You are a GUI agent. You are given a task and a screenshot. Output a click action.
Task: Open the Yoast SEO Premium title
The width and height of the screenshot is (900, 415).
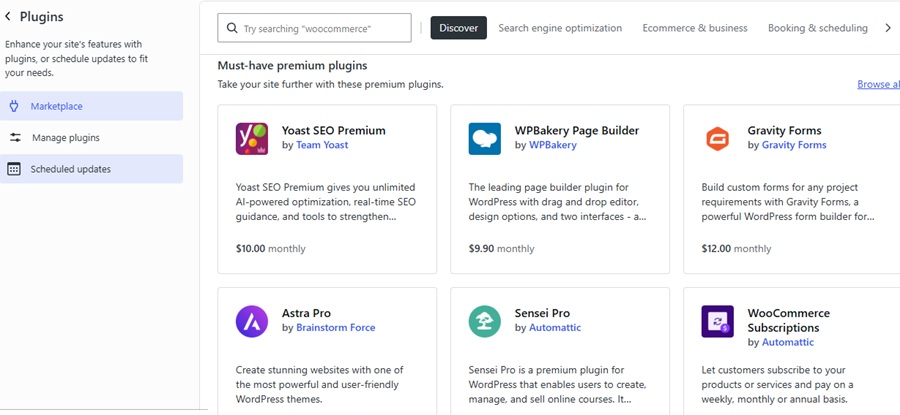pyautogui.click(x=333, y=130)
